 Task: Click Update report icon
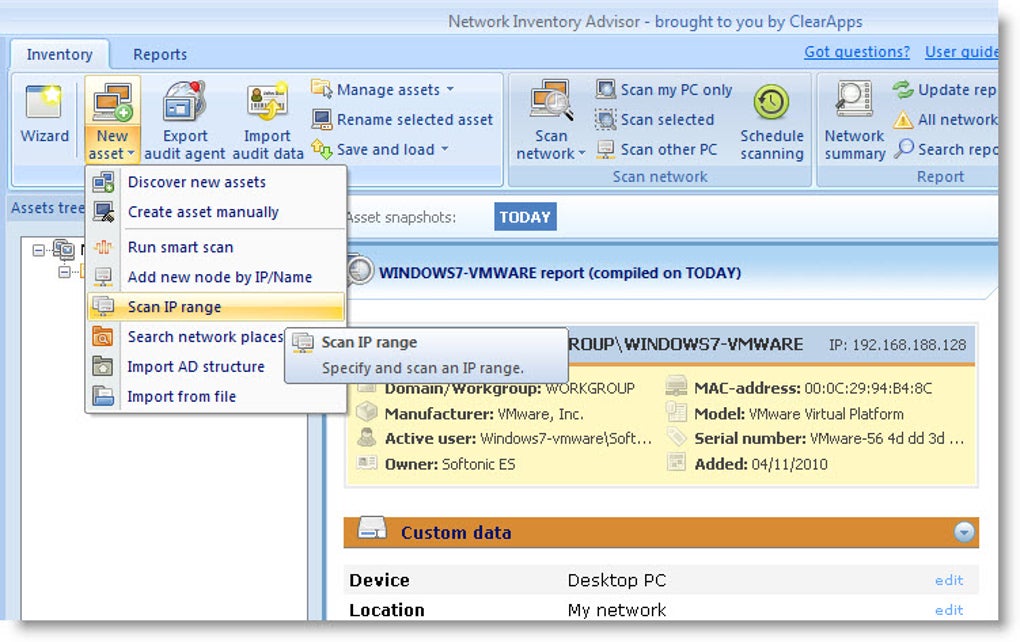903,89
